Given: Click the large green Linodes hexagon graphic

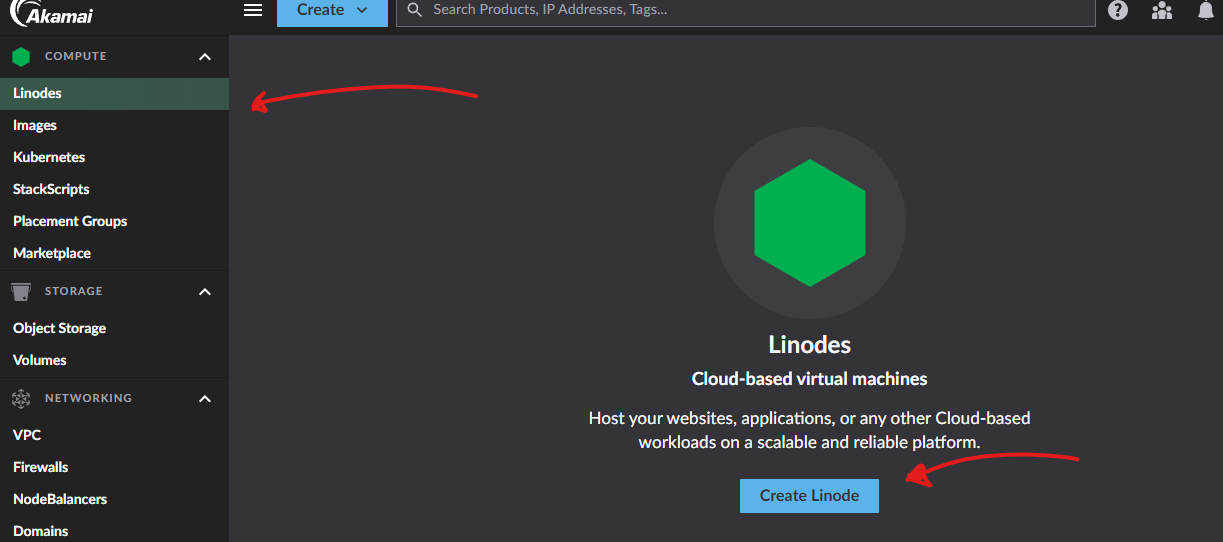Looking at the screenshot, I should click(x=810, y=223).
